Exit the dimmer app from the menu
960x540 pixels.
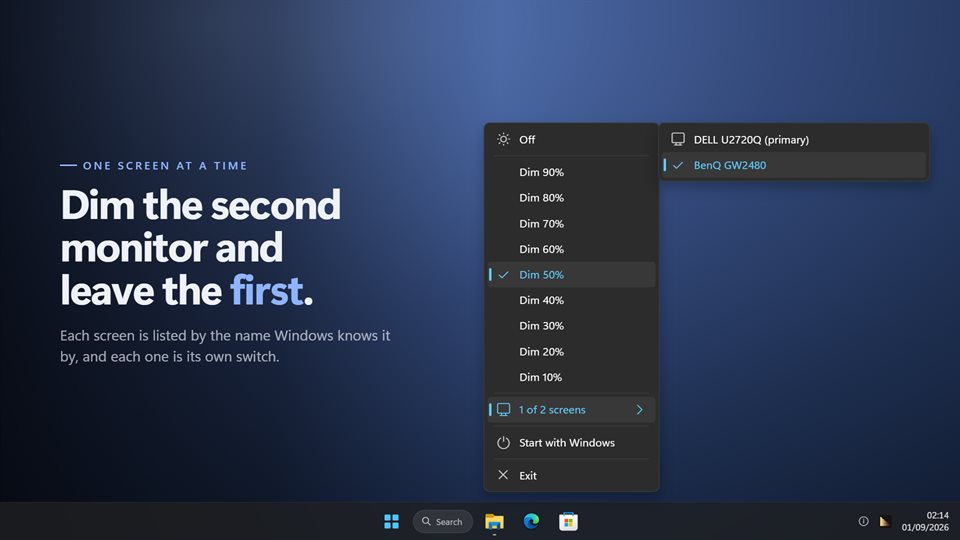tap(571, 475)
